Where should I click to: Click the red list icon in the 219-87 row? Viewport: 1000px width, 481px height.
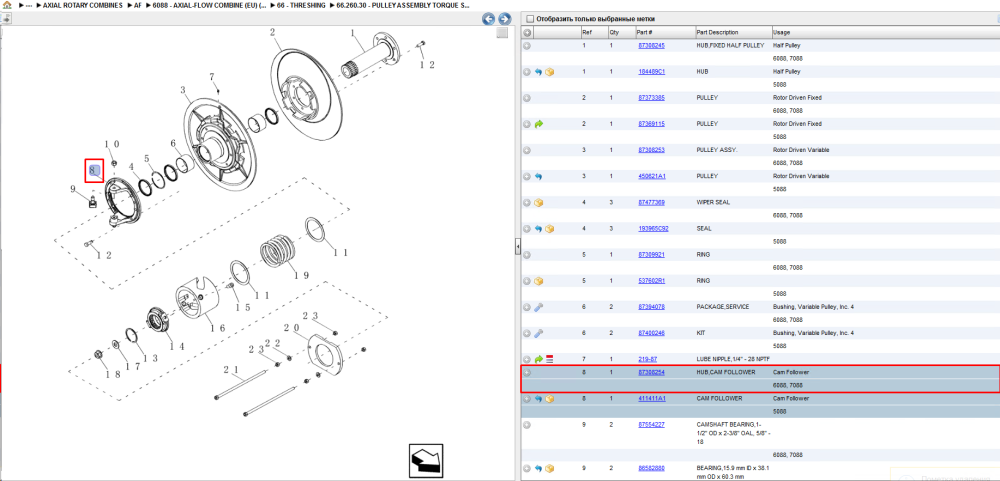(549, 360)
